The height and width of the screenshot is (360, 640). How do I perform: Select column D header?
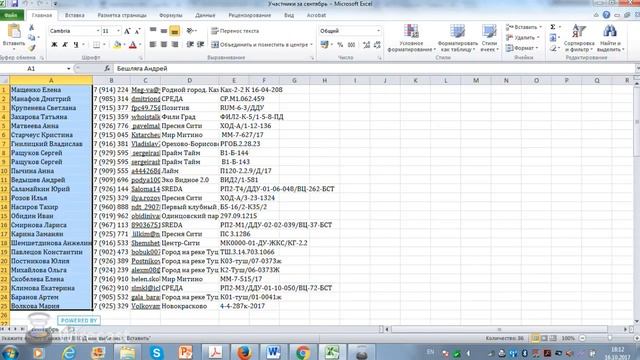189,81
